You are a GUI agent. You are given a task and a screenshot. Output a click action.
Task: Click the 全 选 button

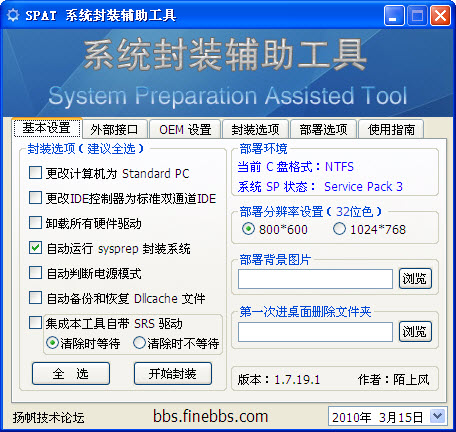71,373
